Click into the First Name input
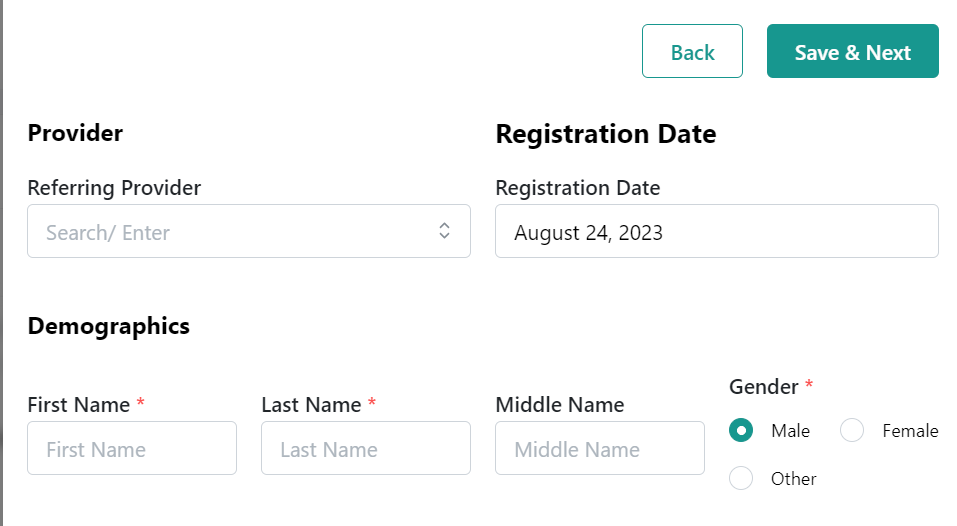Viewport: 957px width, 526px height. (132, 448)
